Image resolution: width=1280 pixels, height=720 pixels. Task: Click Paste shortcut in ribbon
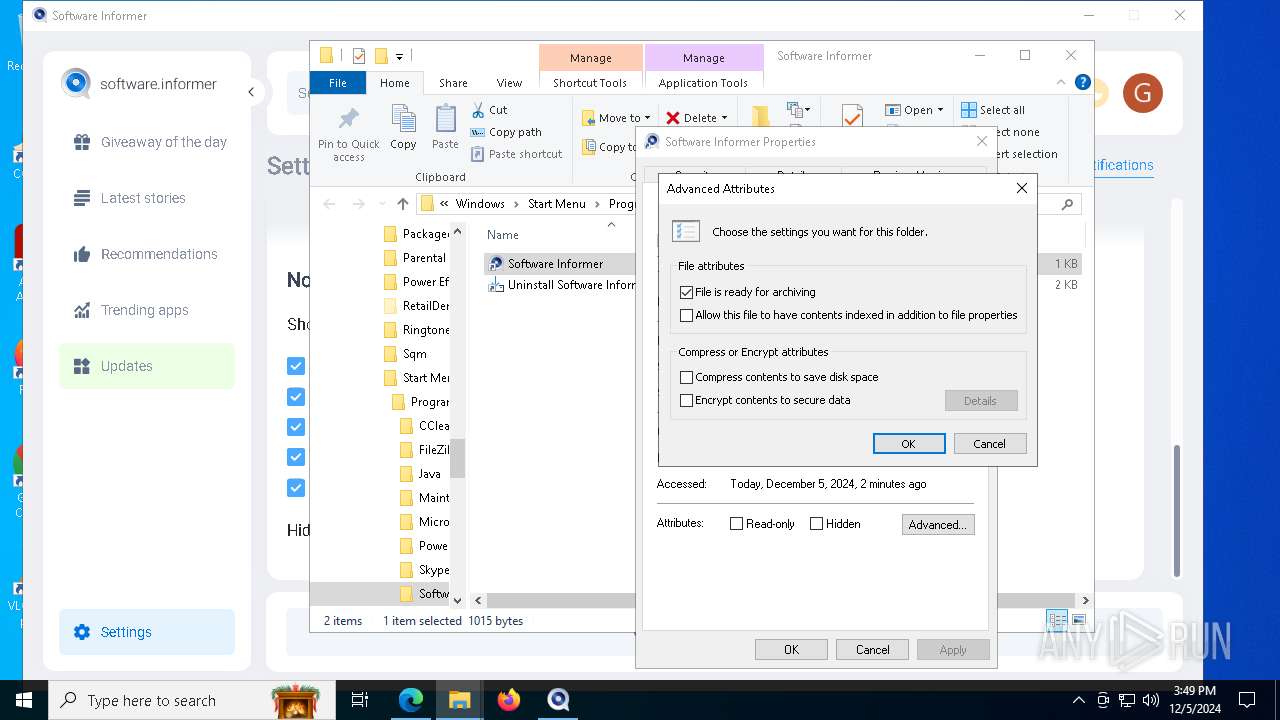(517, 154)
